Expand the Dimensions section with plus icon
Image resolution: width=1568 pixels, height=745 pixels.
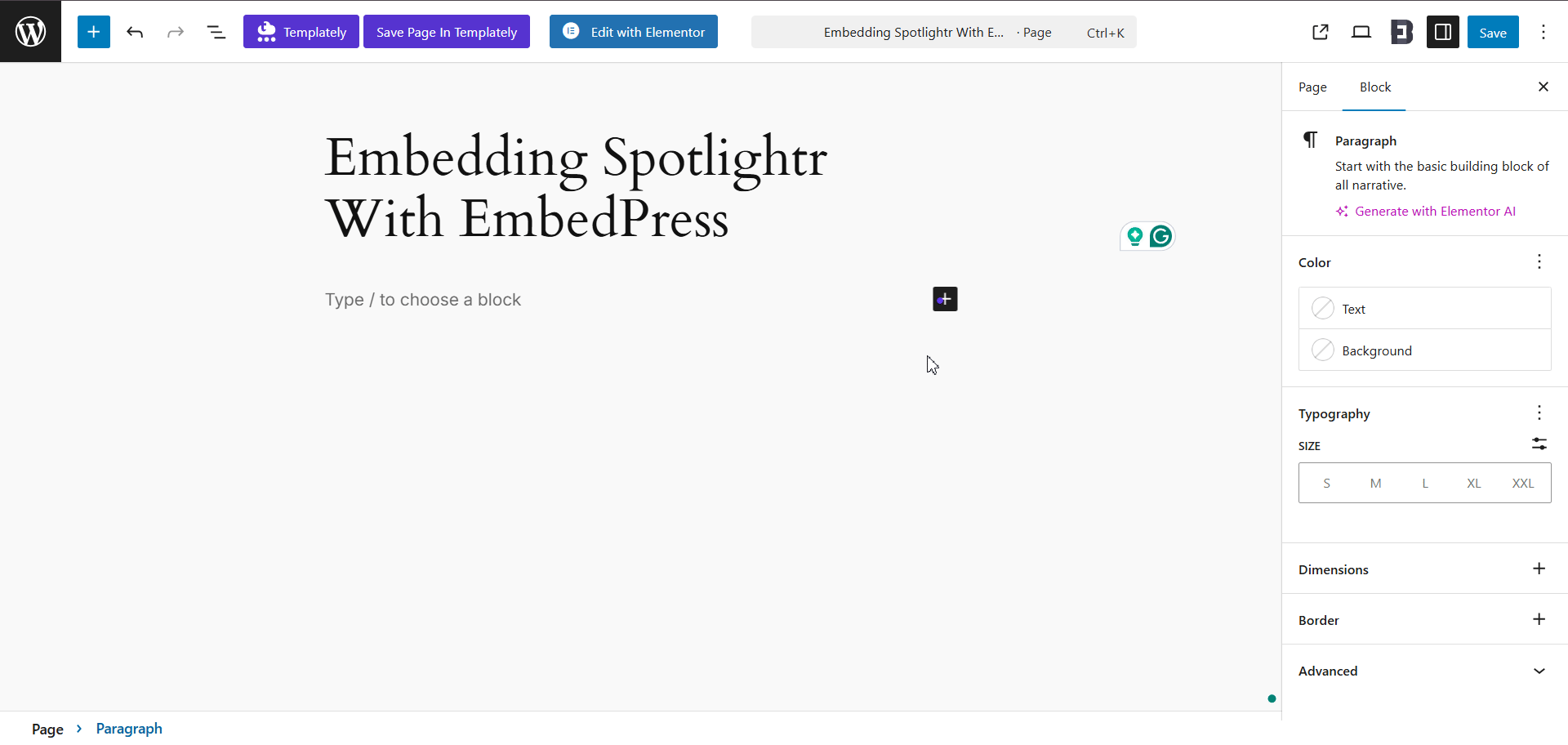[1539, 569]
